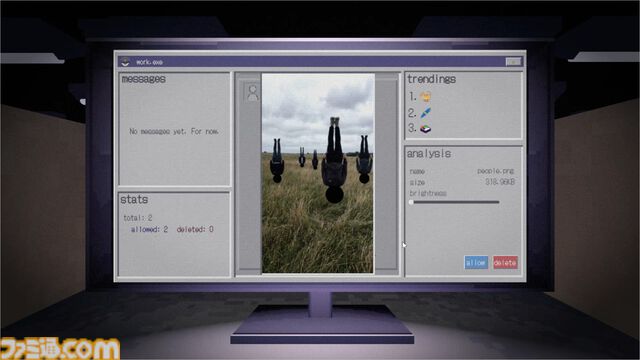The width and height of the screenshot is (640, 360).
Task: Minimize the work.exe window
Action: [x=513, y=62]
